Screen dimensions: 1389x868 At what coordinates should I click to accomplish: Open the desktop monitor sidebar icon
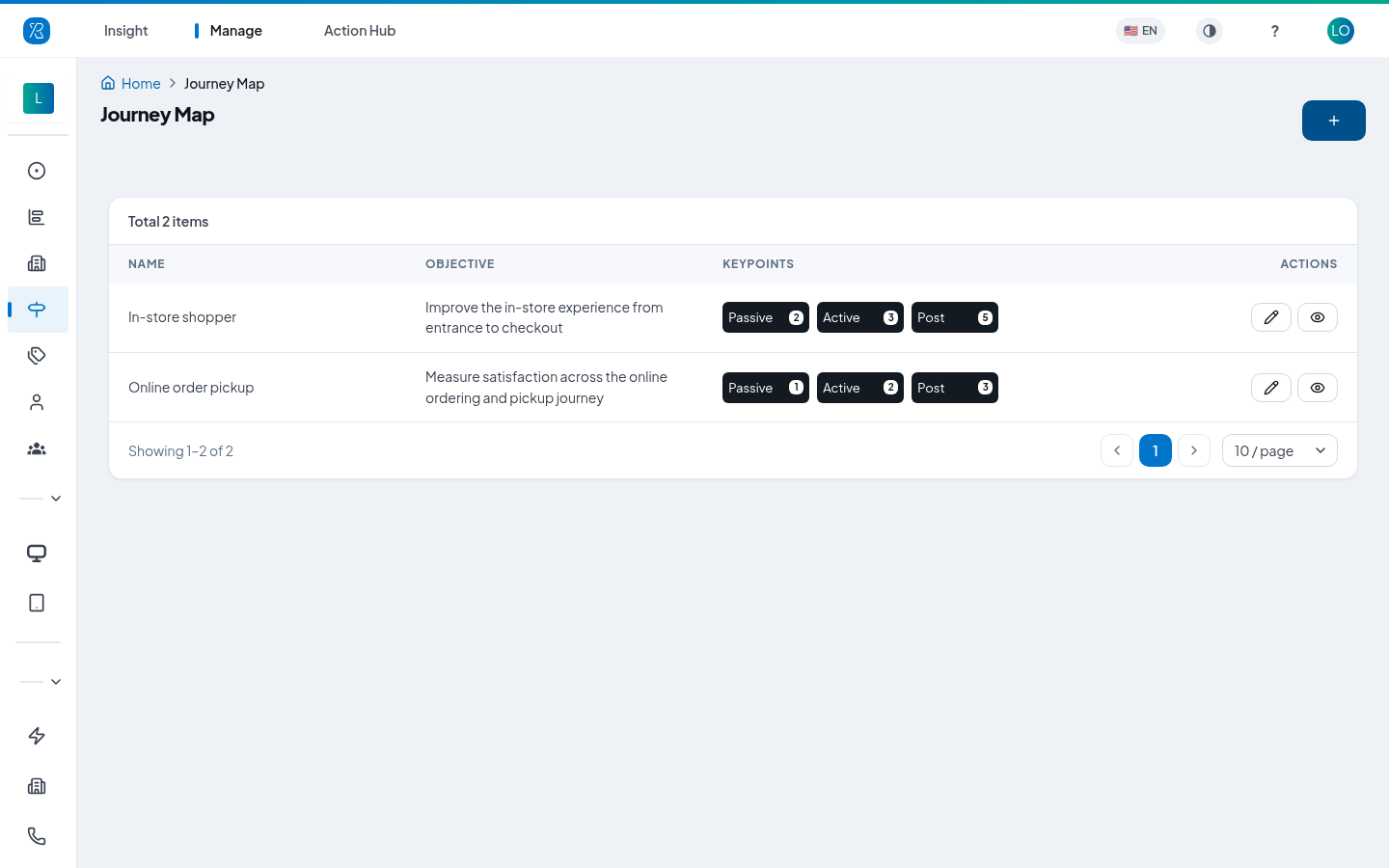37,554
